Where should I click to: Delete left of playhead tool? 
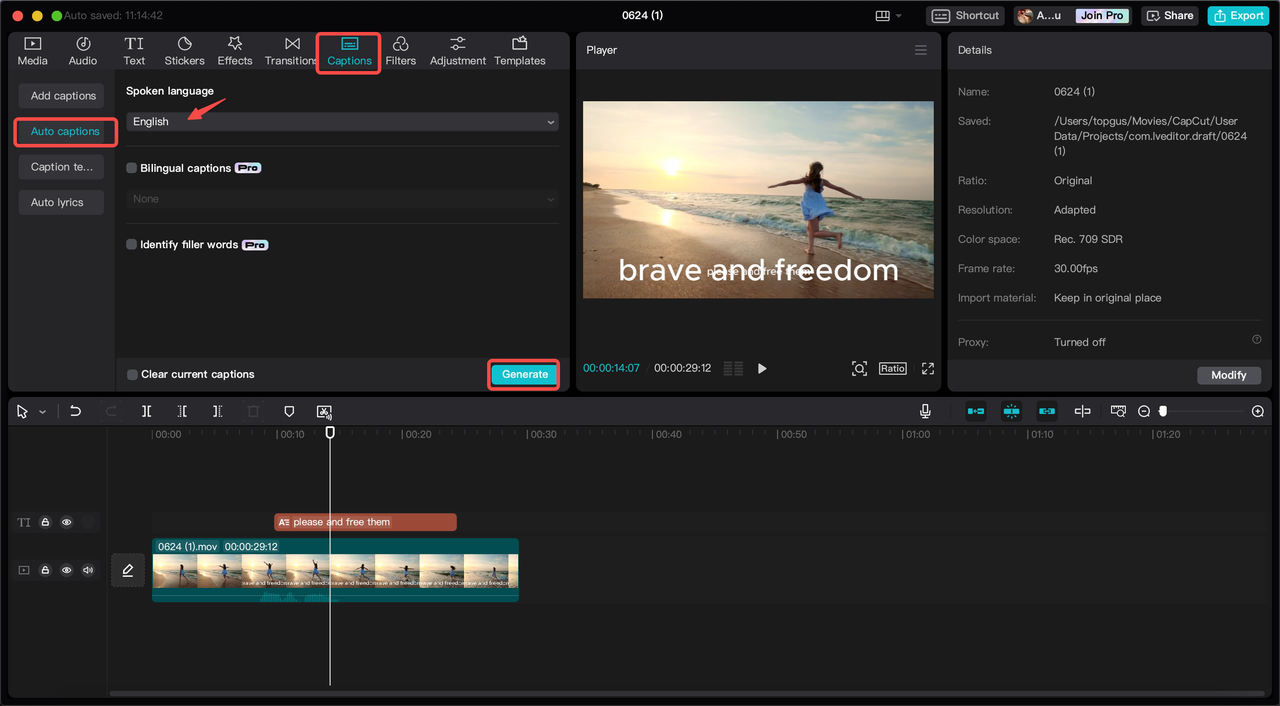182,411
